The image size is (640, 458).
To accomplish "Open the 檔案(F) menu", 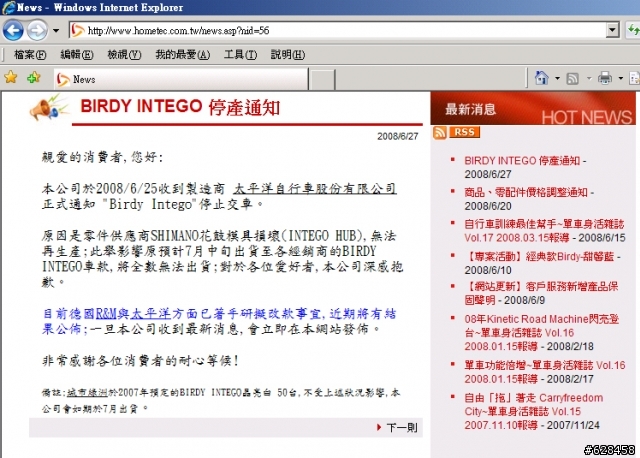I will coord(29,55).
